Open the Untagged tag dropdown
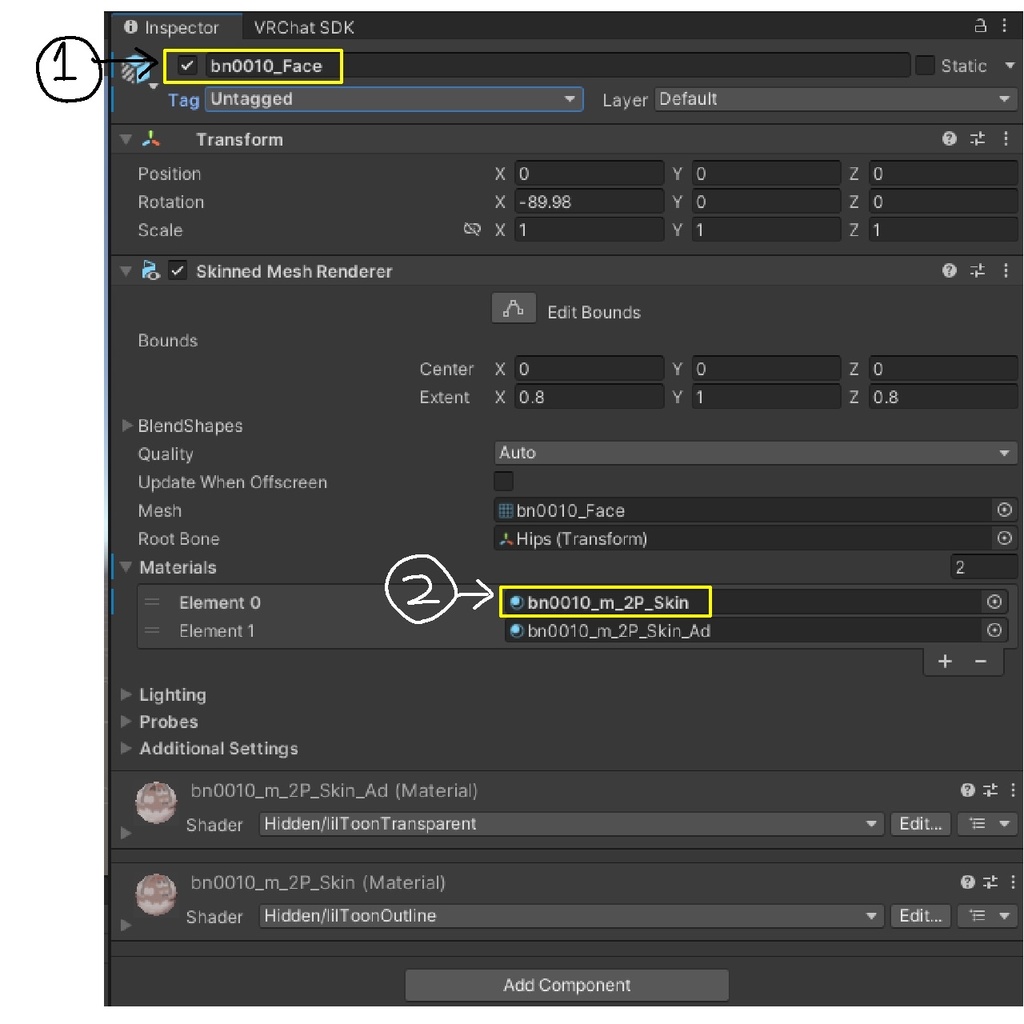The height and width of the screenshot is (1024, 1024). click(394, 99)
